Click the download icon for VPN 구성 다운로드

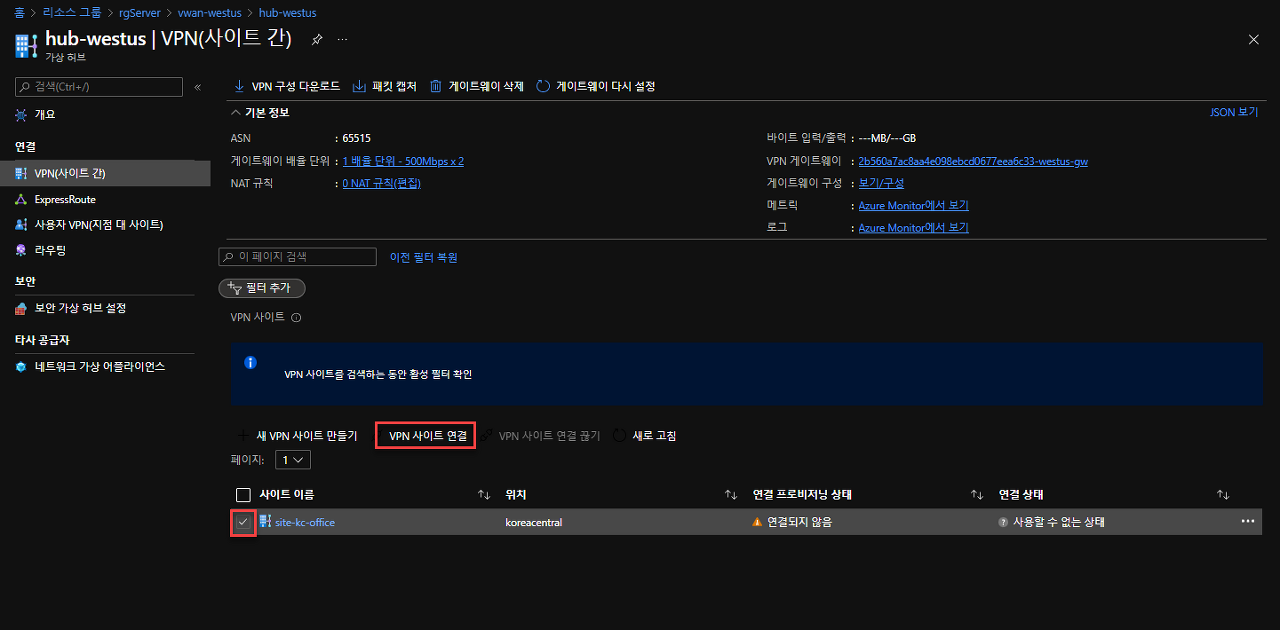coord(239,86)
